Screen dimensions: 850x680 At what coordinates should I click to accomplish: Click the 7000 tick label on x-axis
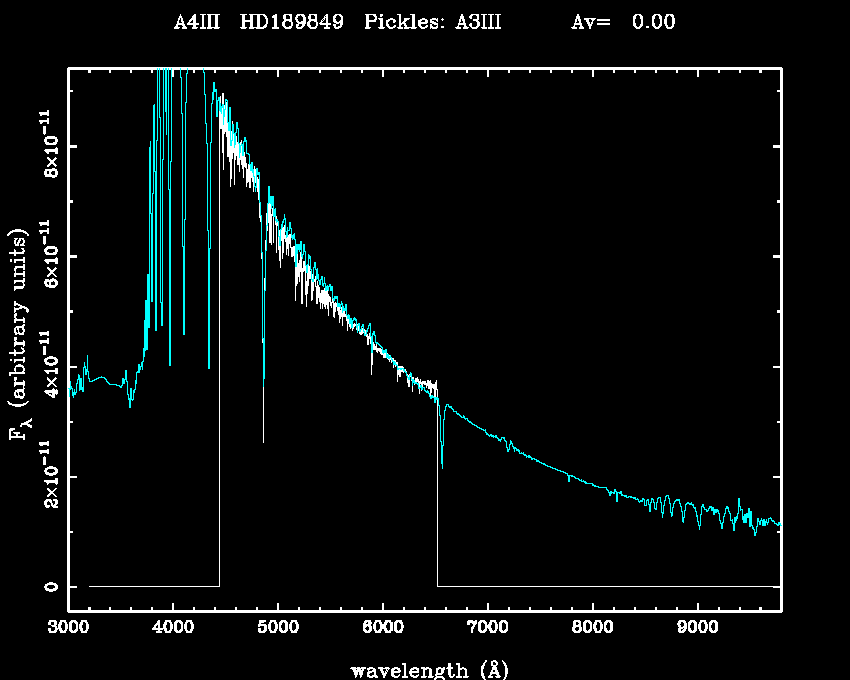point(488,628)
